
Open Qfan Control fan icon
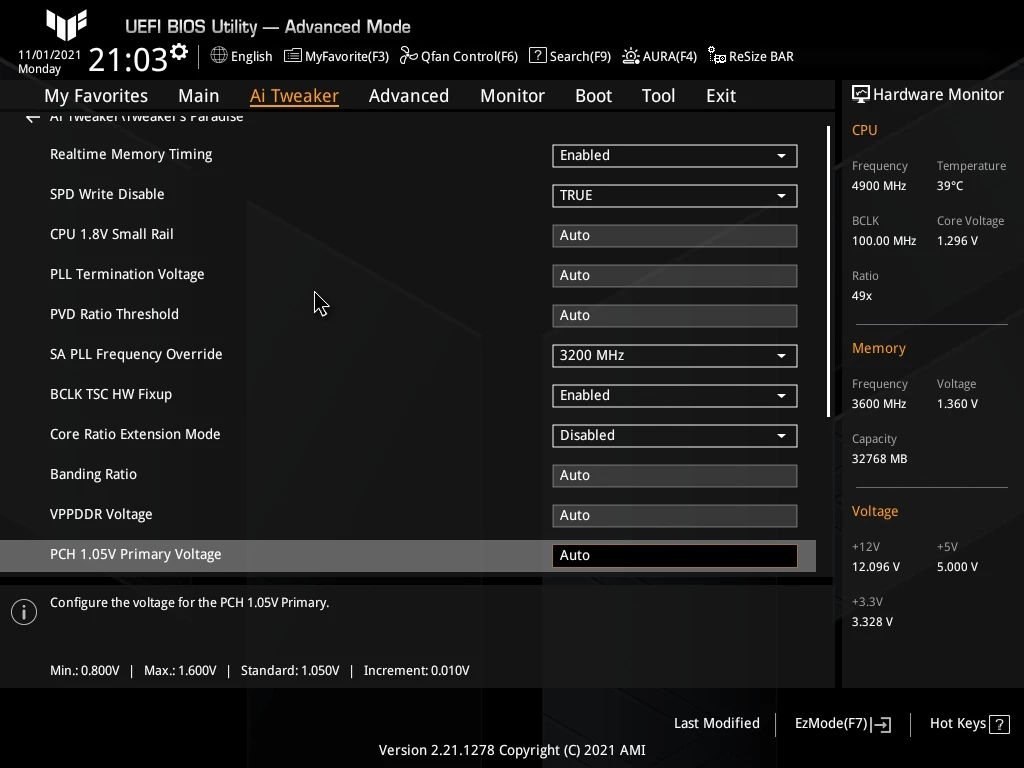tap(408, 56)
